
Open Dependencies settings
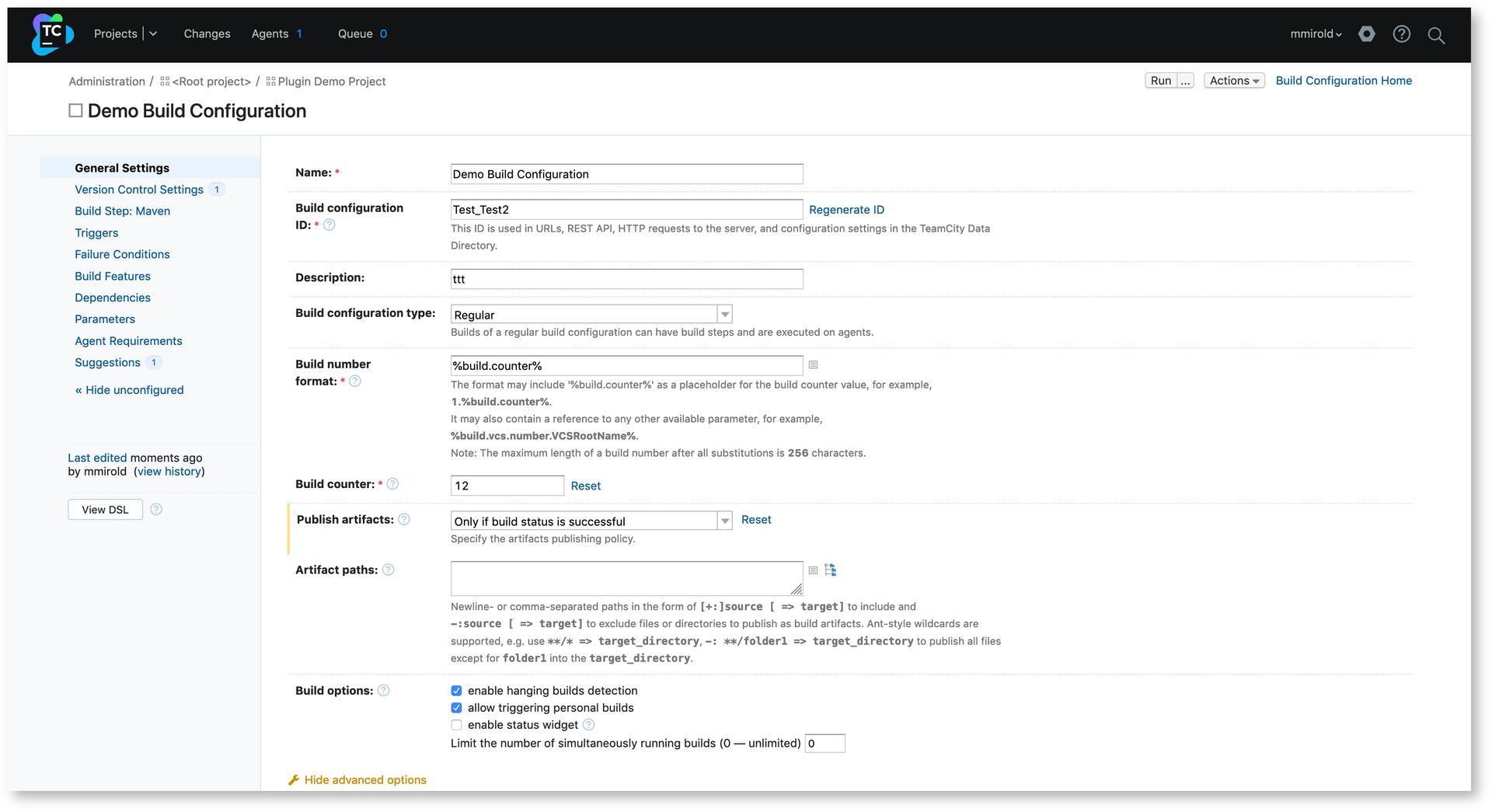coord(113,298)
